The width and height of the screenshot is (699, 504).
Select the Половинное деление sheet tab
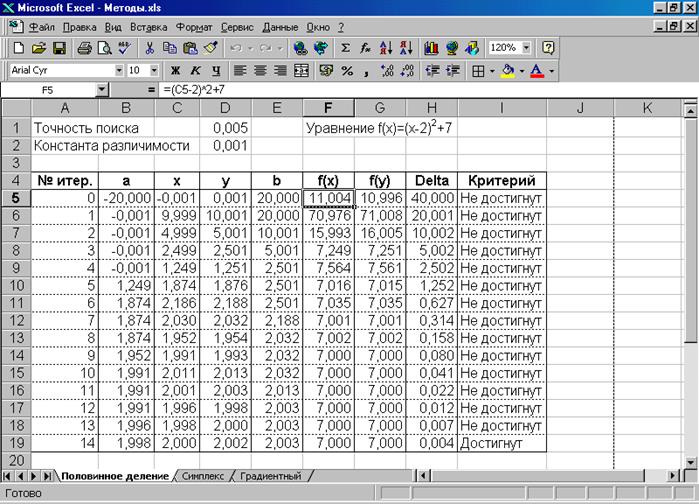pyautogui.click(x=115, y=476)
